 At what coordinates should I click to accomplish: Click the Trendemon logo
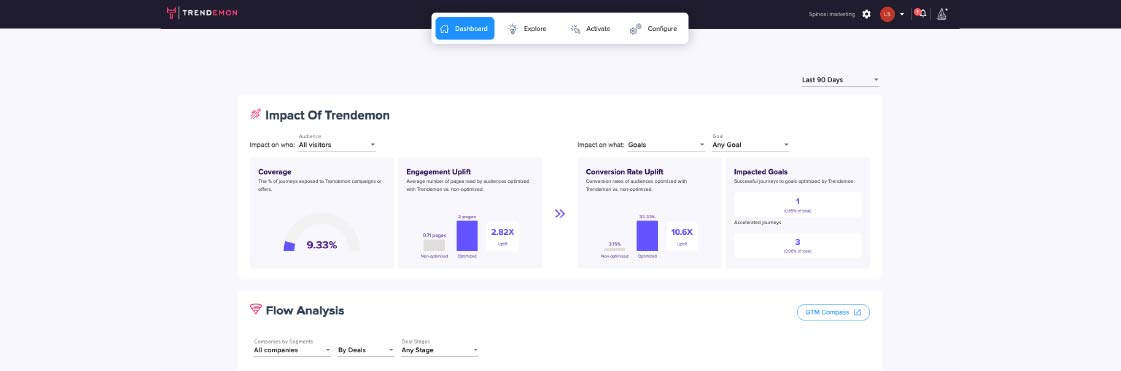(x=202, y=13)
